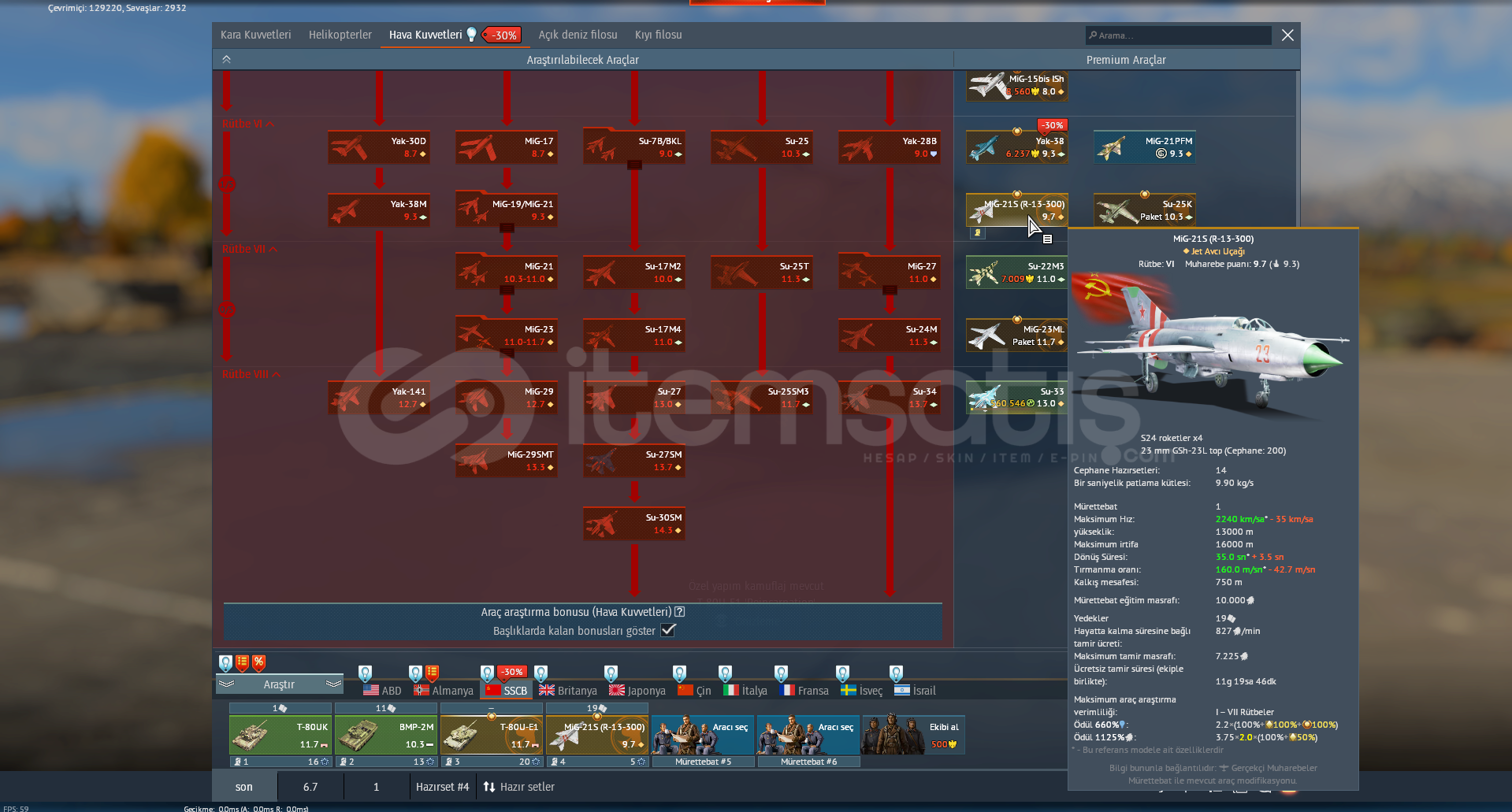The width and height of the screenshot is (1512, 812).
Task: Select premium Su-33 aircraft card
Action: [1017, 398]
